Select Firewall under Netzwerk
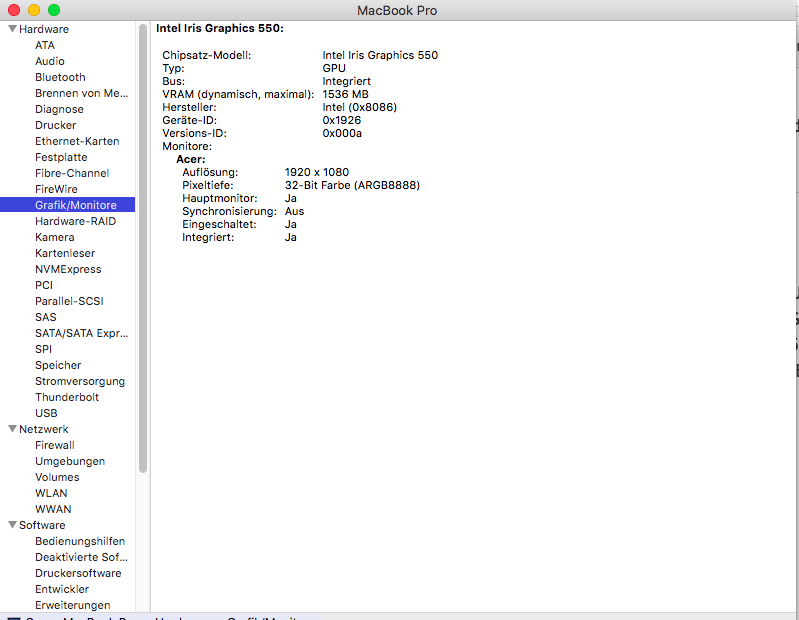 click(x=55, y=445)
